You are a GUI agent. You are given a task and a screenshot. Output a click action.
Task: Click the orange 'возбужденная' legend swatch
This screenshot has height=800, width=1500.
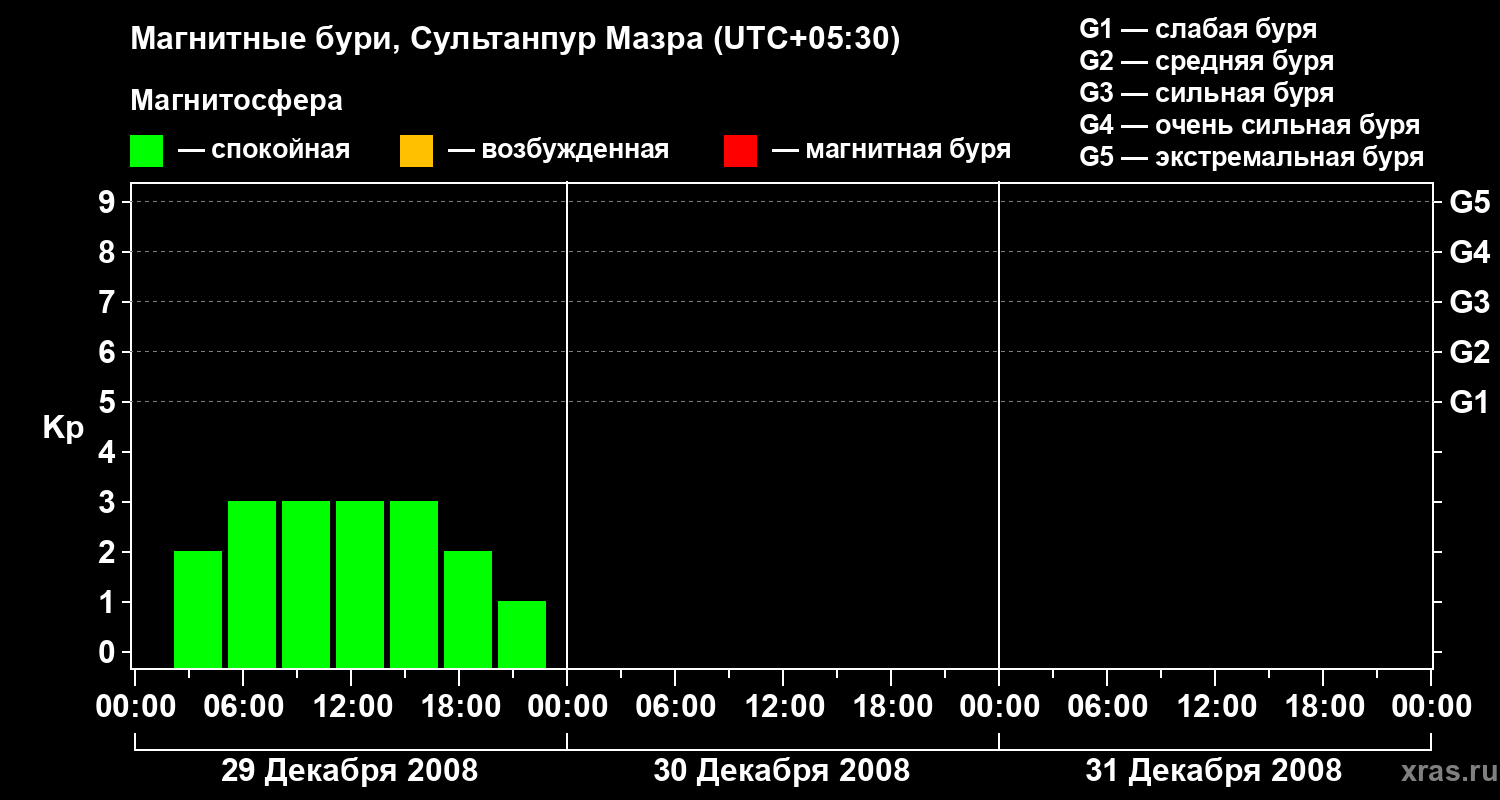tap(416, 151)
